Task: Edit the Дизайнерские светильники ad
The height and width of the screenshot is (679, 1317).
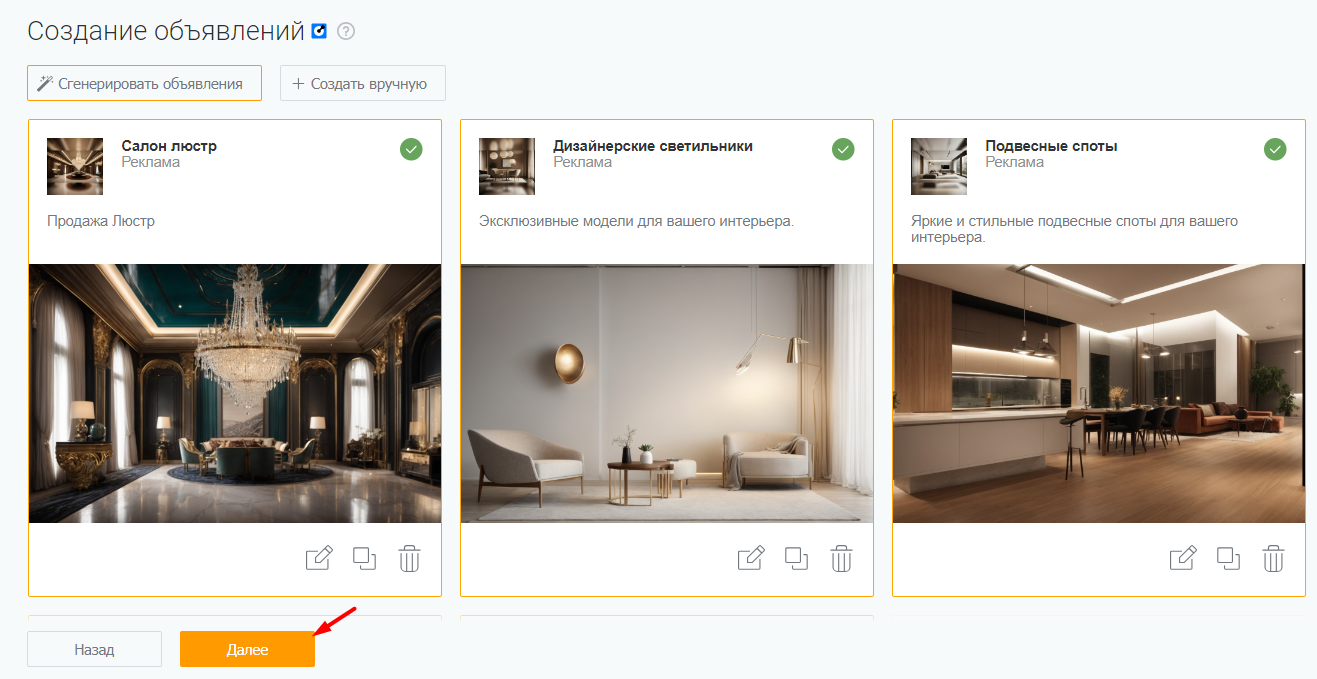Action: click(x=750, y=558)
